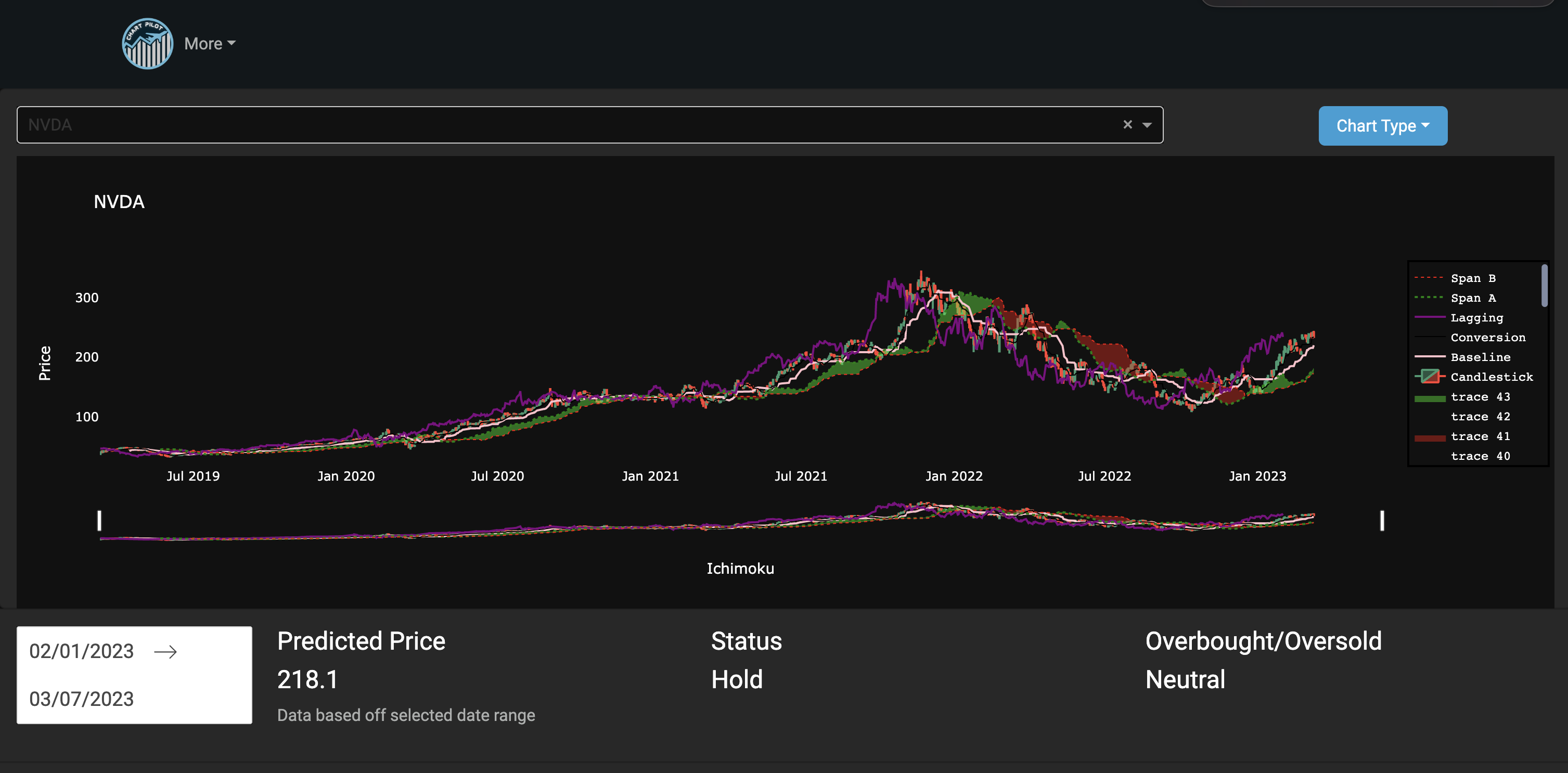
Task: Click the Status heading
Action: tap(746, 641)
